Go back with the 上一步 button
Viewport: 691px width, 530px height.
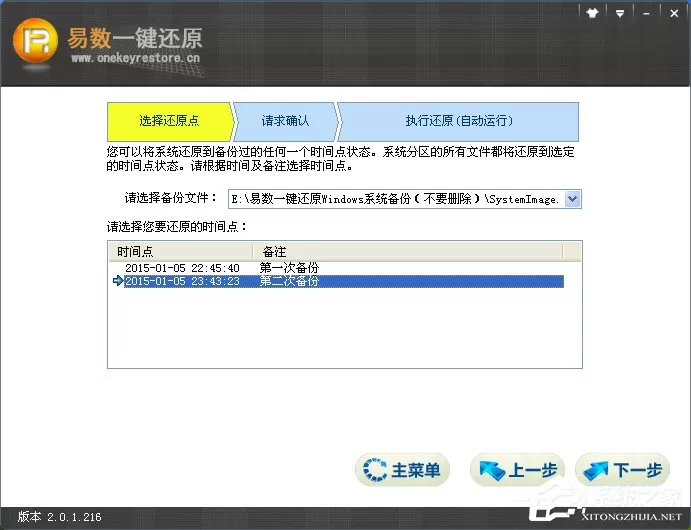click(x=518, y=470)
